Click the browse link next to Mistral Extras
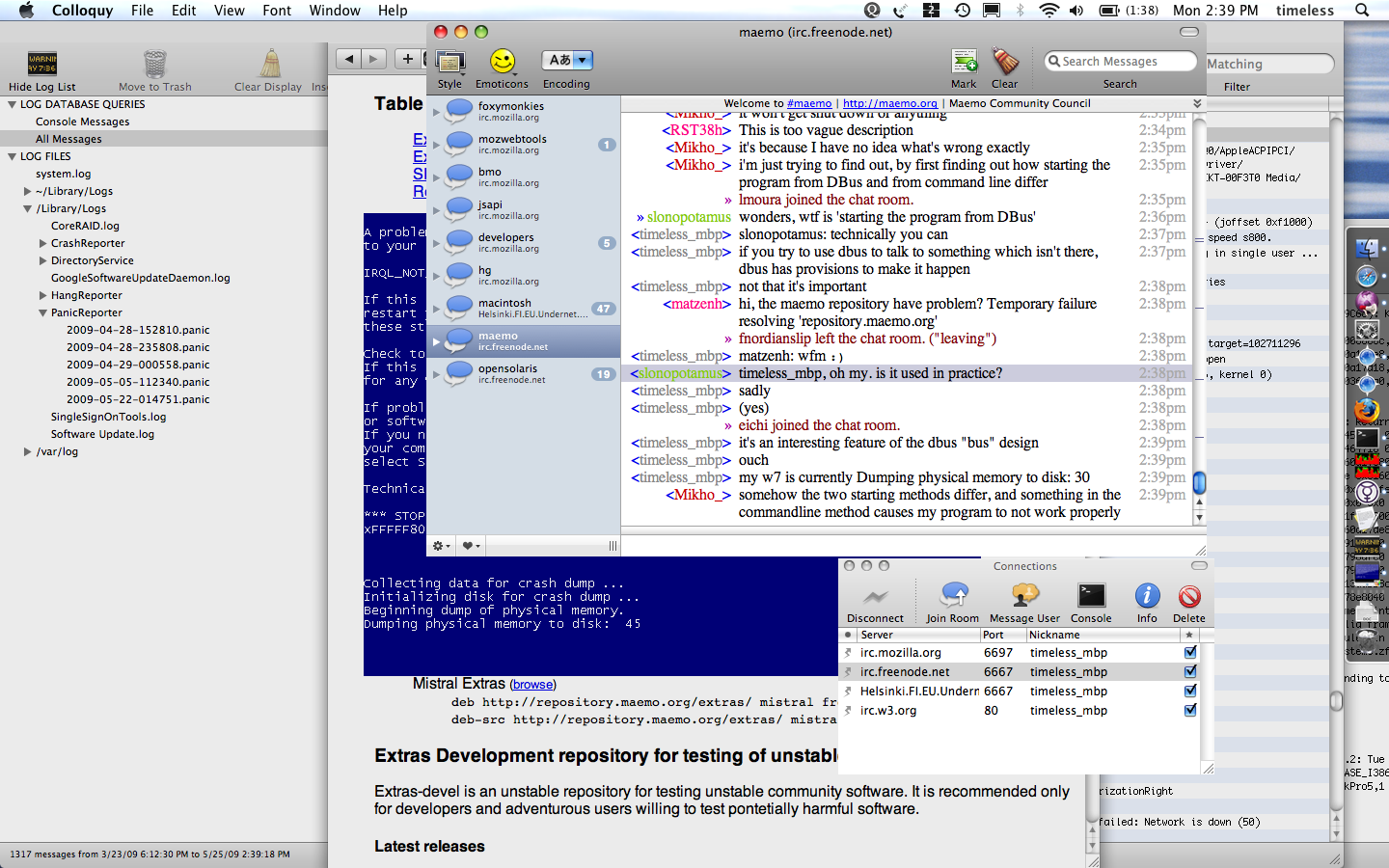1389x868 pixels. [x=533, y=685]
